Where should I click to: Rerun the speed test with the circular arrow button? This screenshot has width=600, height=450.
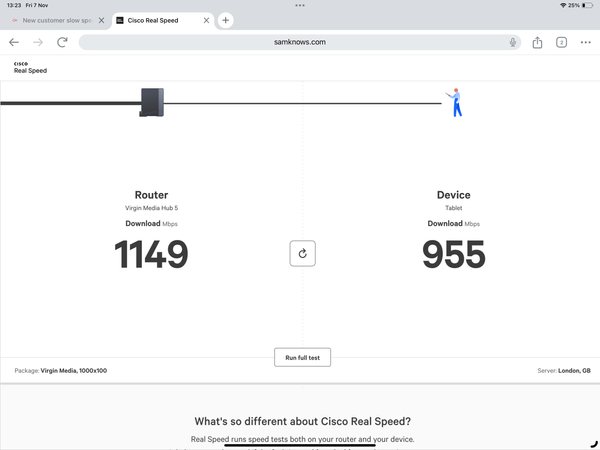pos(303,254)
